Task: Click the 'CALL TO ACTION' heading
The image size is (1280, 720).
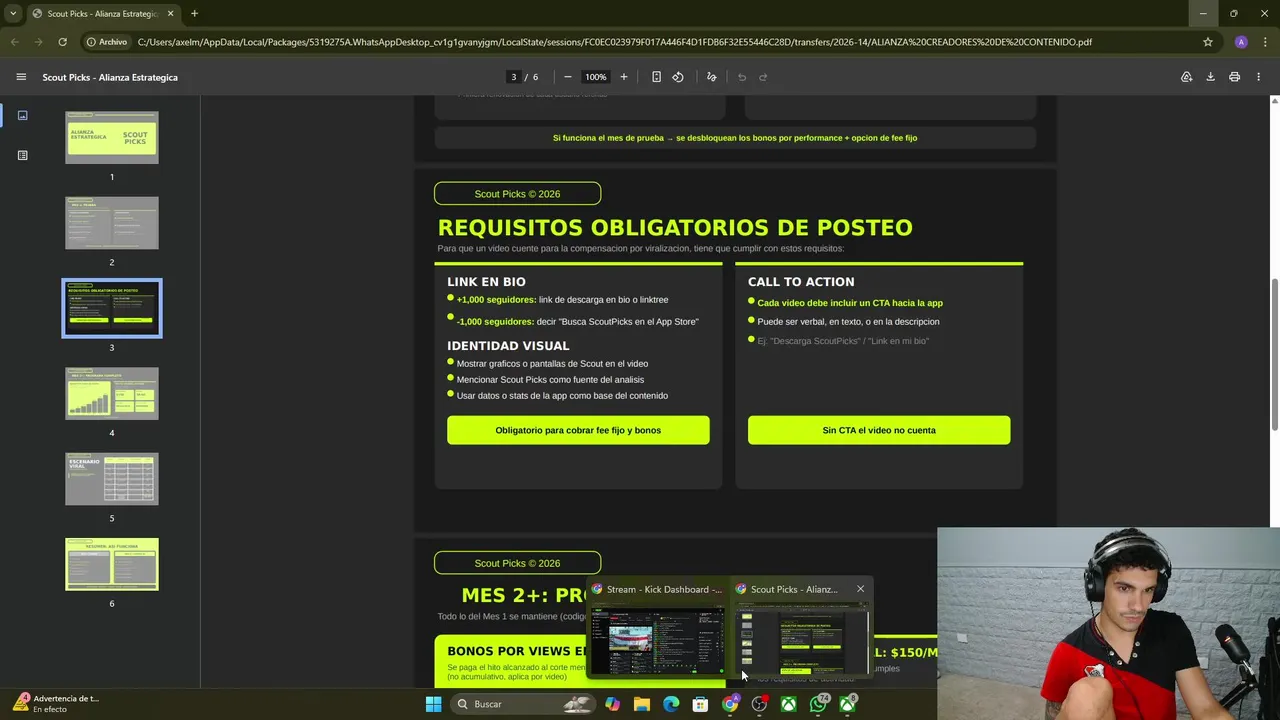Action: [801, 282]
